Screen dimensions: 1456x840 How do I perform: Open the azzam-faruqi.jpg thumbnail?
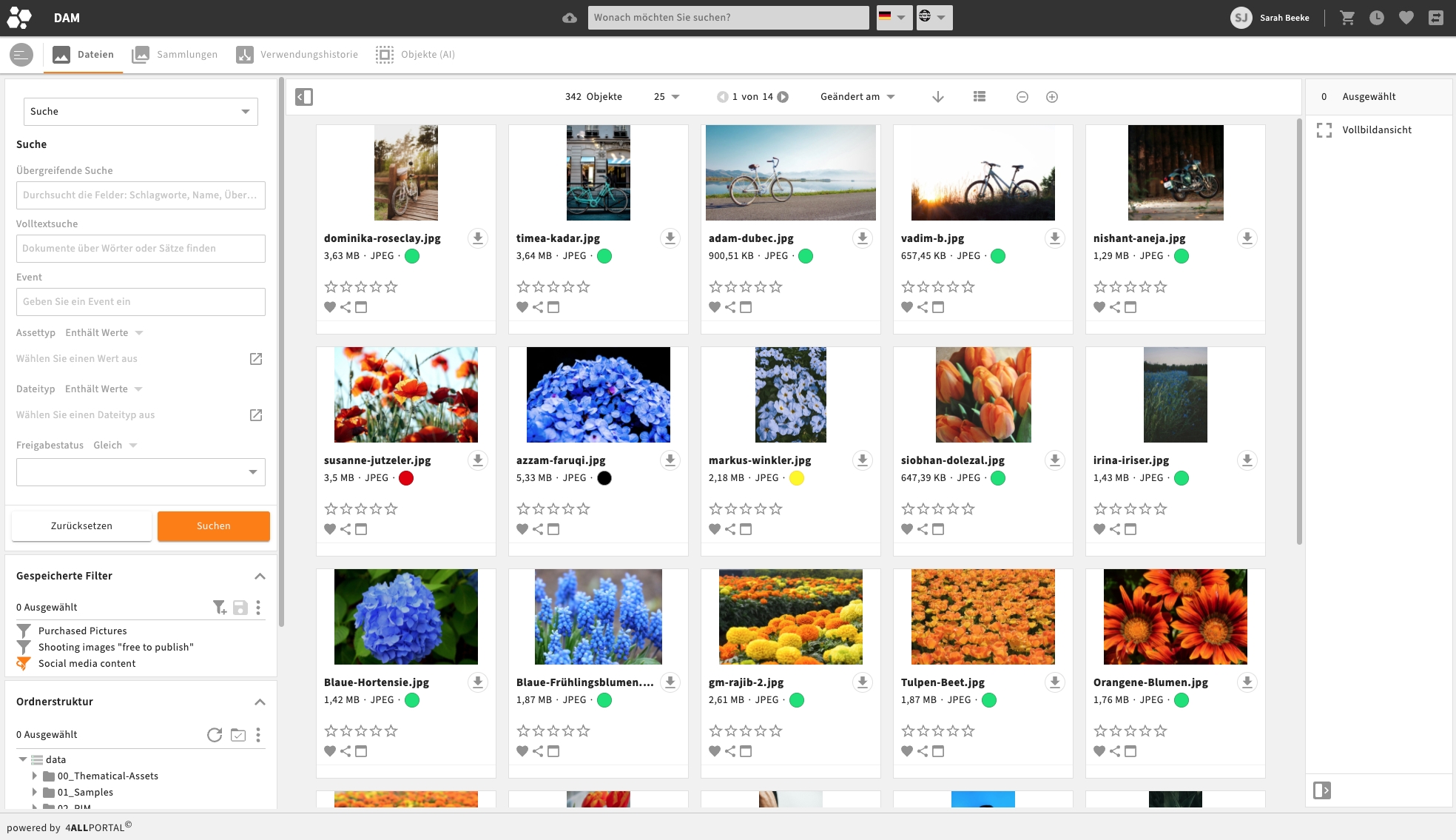598,394
